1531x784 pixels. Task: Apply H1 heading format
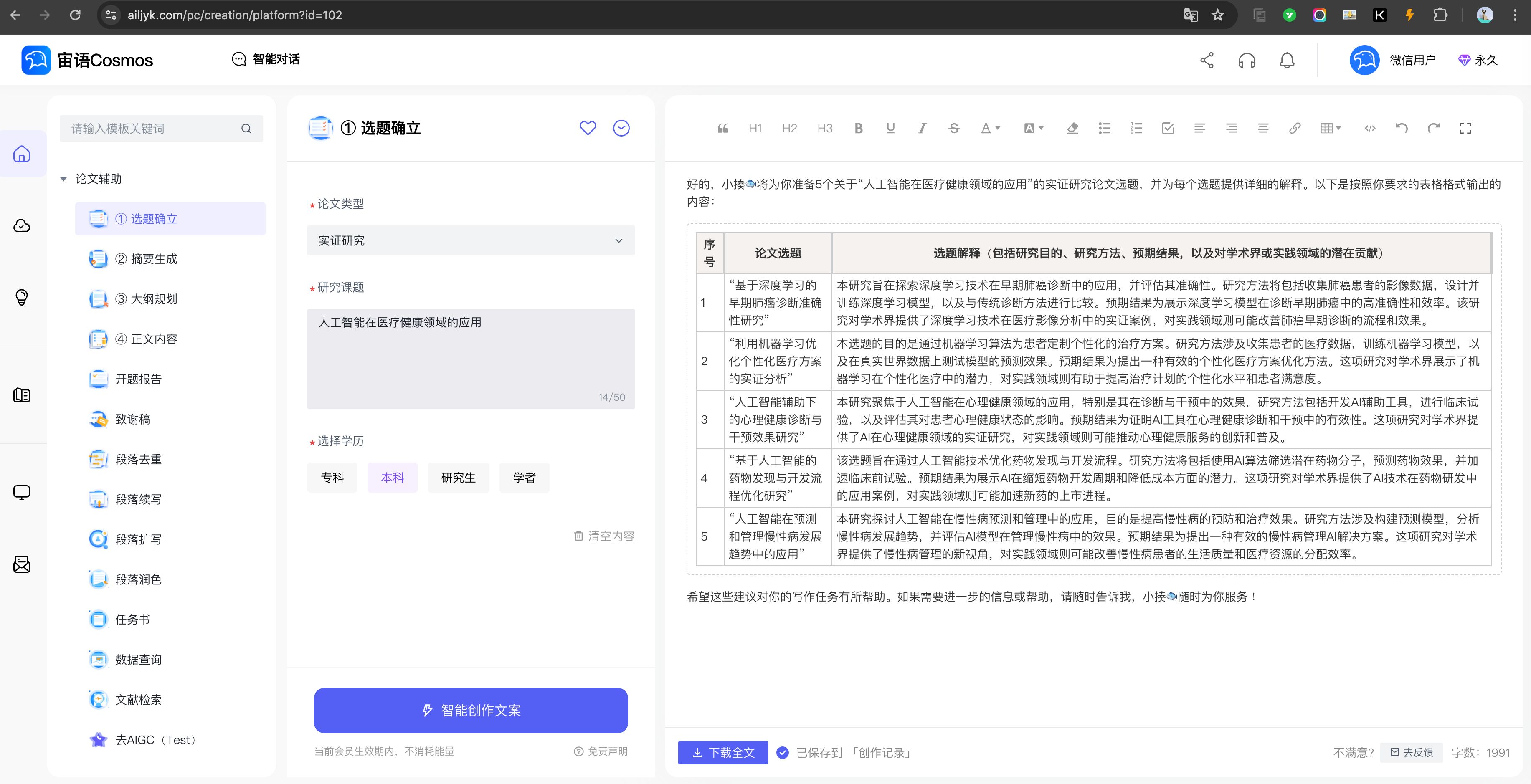(755, 128)
